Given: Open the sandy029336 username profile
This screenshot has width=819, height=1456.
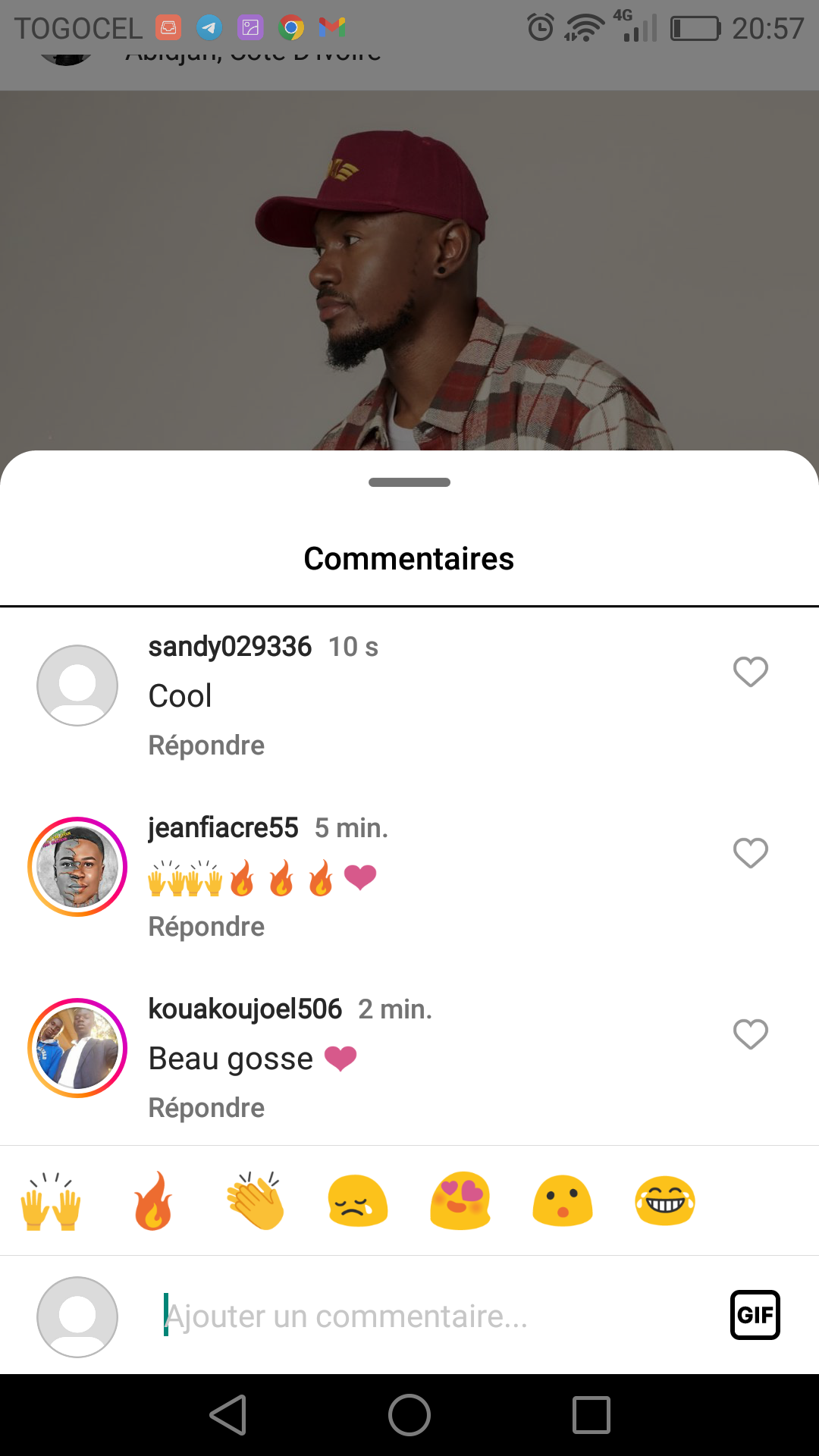Looking at the screenshot, I should point(230,647).
